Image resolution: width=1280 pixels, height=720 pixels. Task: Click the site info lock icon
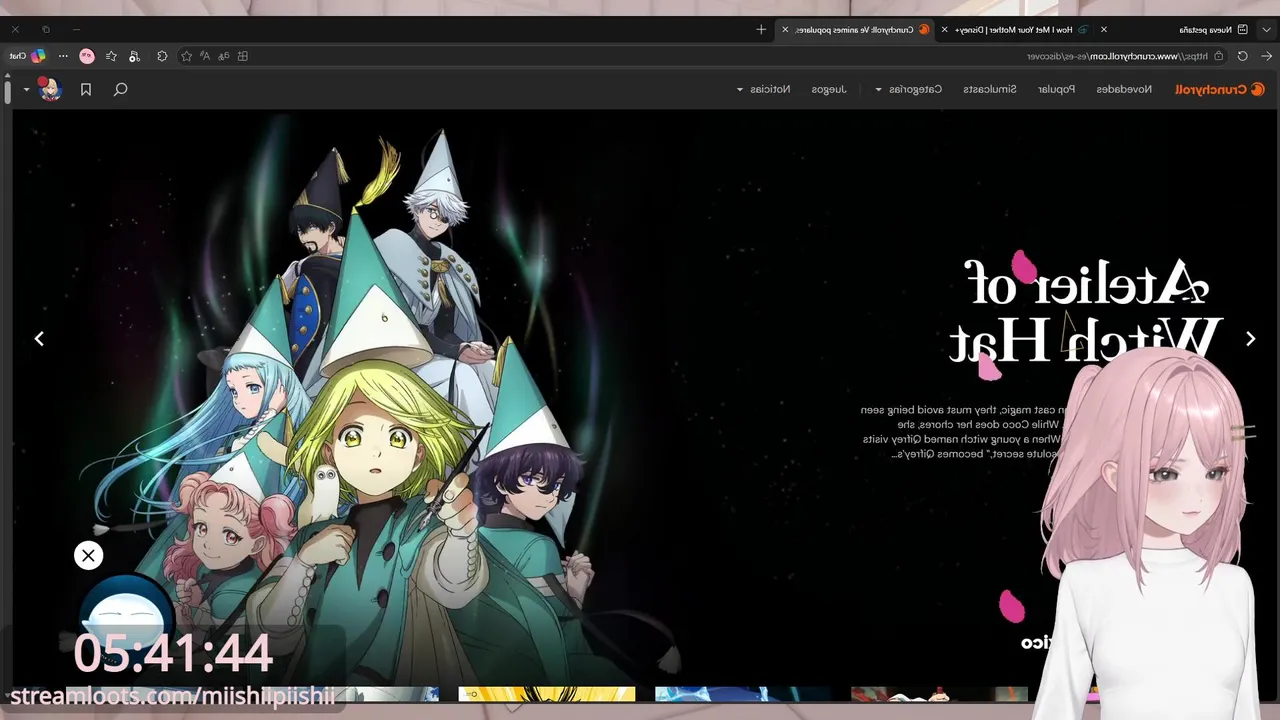(x=1218, y=56)
